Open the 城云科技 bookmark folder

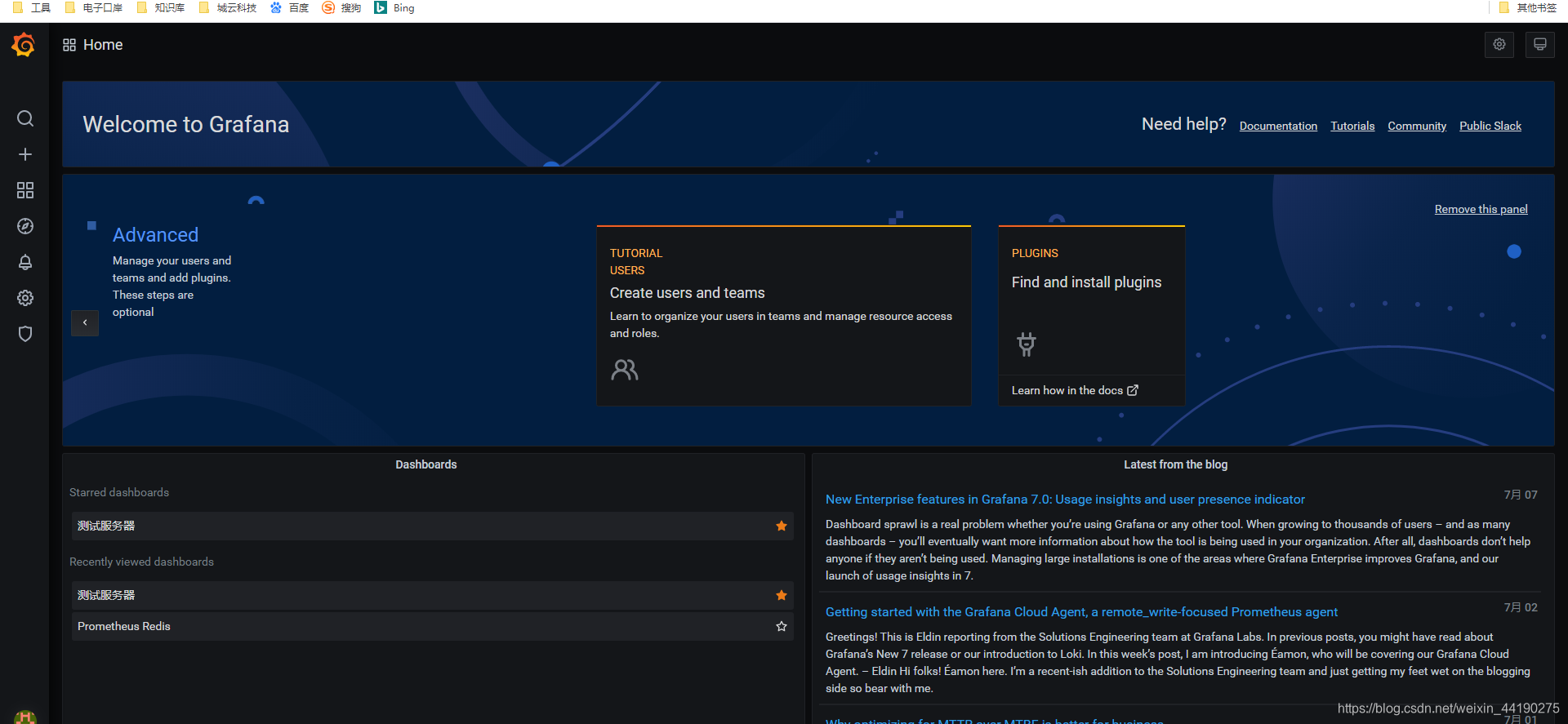228,8
